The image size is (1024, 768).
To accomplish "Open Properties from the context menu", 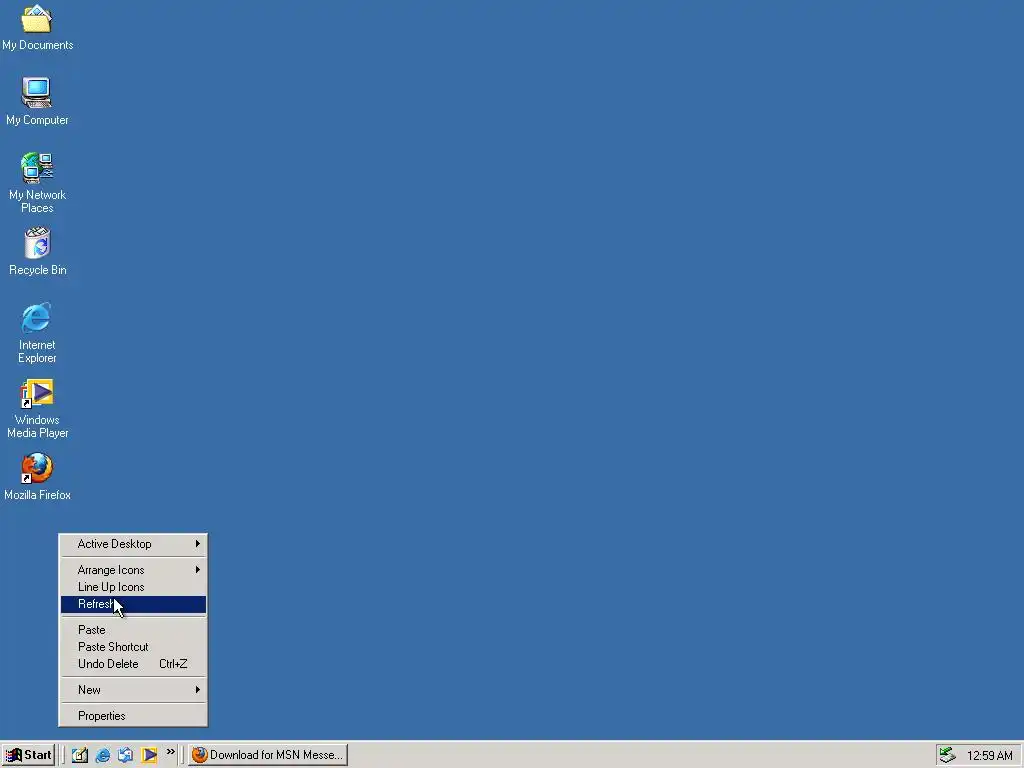I will pos(133,716).
